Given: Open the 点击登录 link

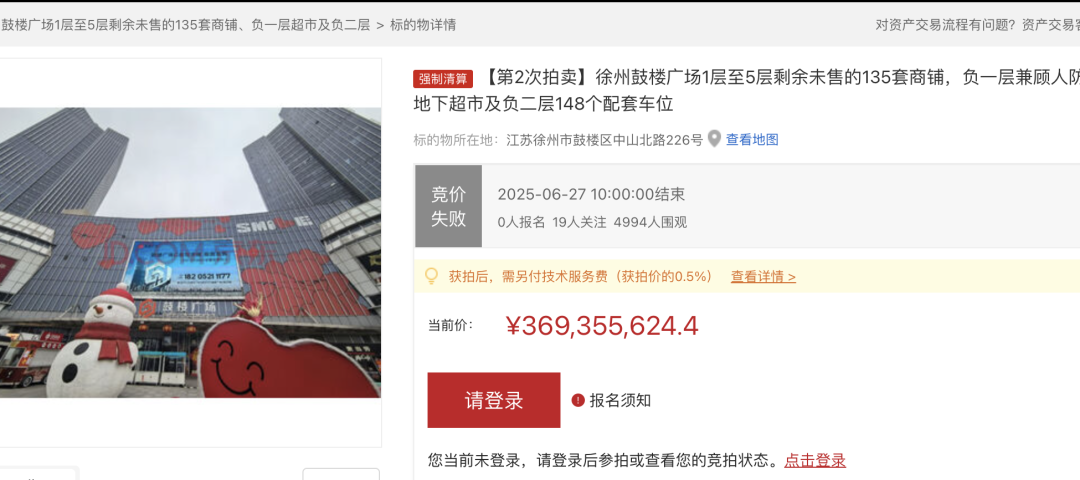Looking at the screenshot, I should point(815,460).
